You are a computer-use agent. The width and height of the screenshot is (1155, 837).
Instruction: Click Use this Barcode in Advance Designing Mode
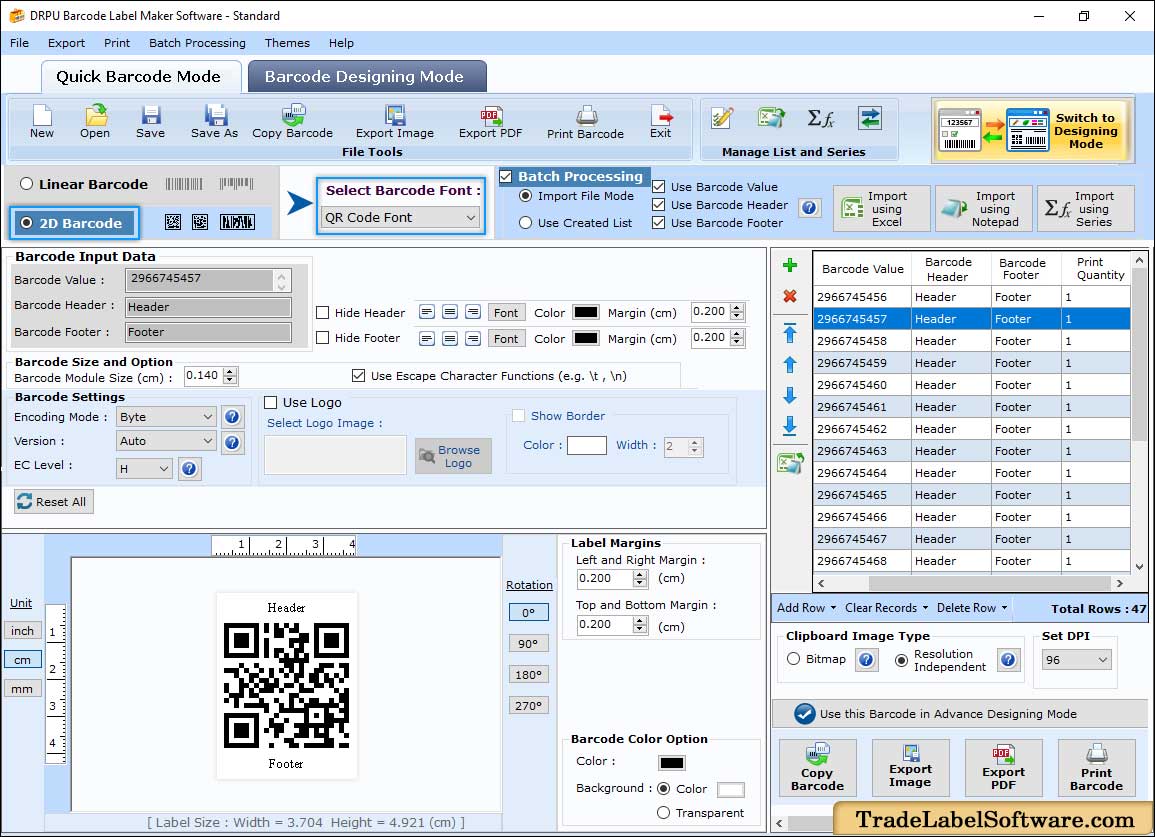click(959, 713)
